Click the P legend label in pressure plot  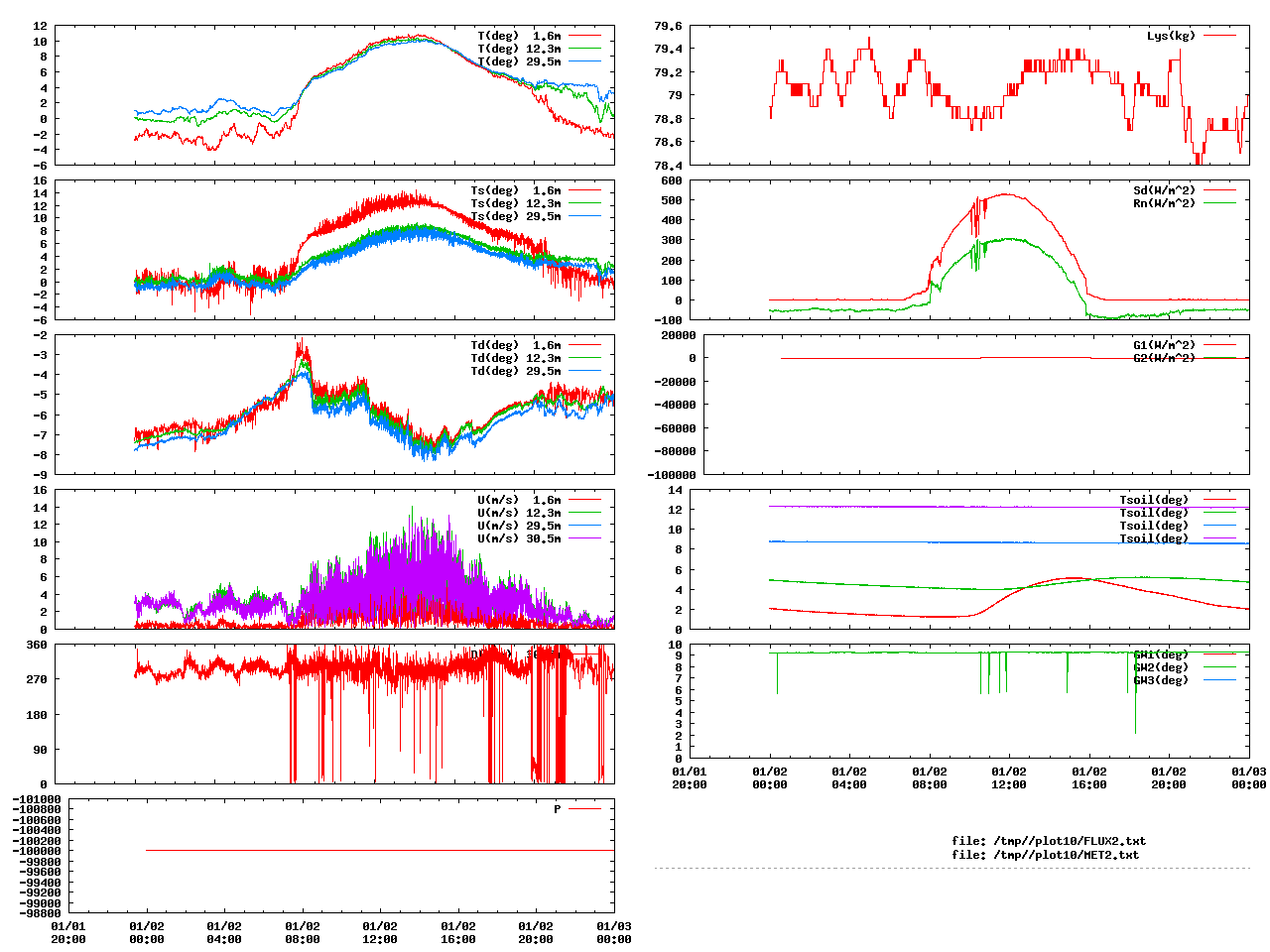557,809
